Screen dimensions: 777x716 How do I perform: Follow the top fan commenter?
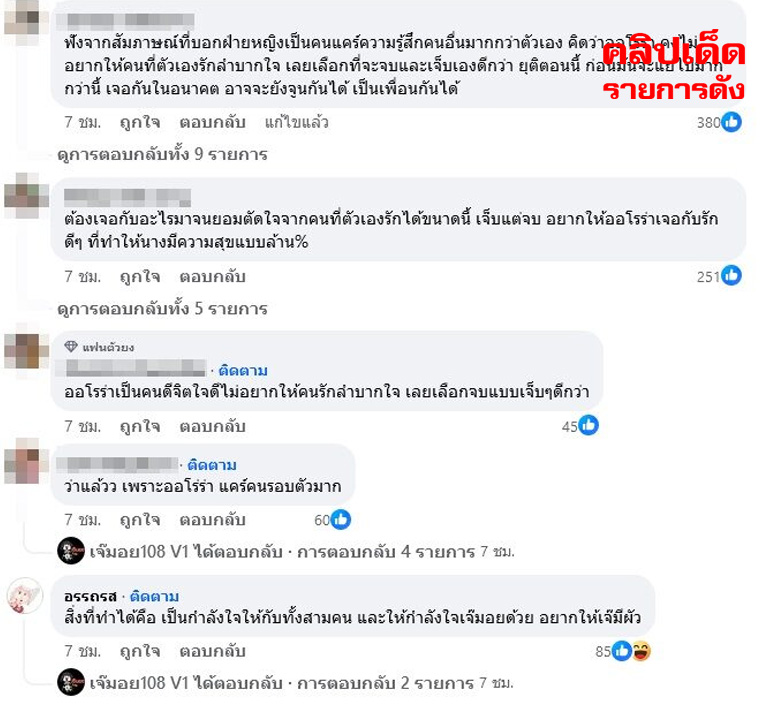(x=243, y=370)
